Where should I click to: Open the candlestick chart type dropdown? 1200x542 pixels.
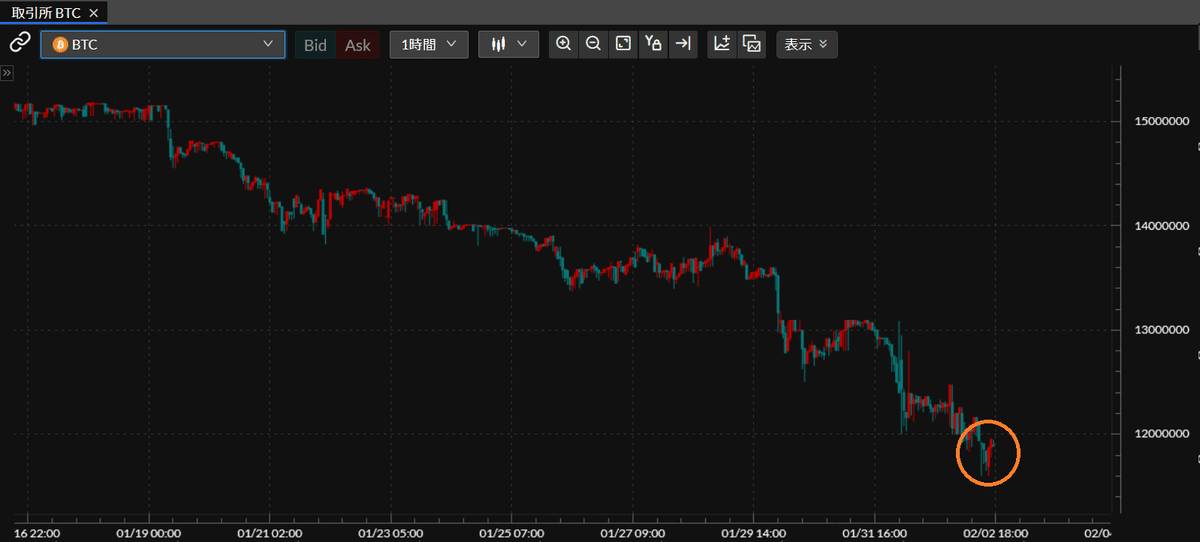509,45
